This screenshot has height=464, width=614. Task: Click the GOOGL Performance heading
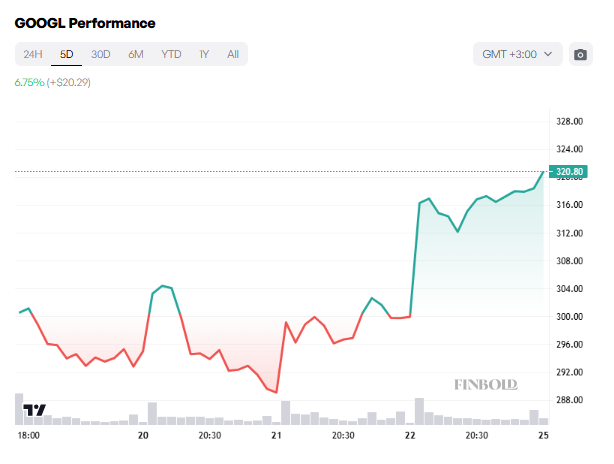(85, 22)
